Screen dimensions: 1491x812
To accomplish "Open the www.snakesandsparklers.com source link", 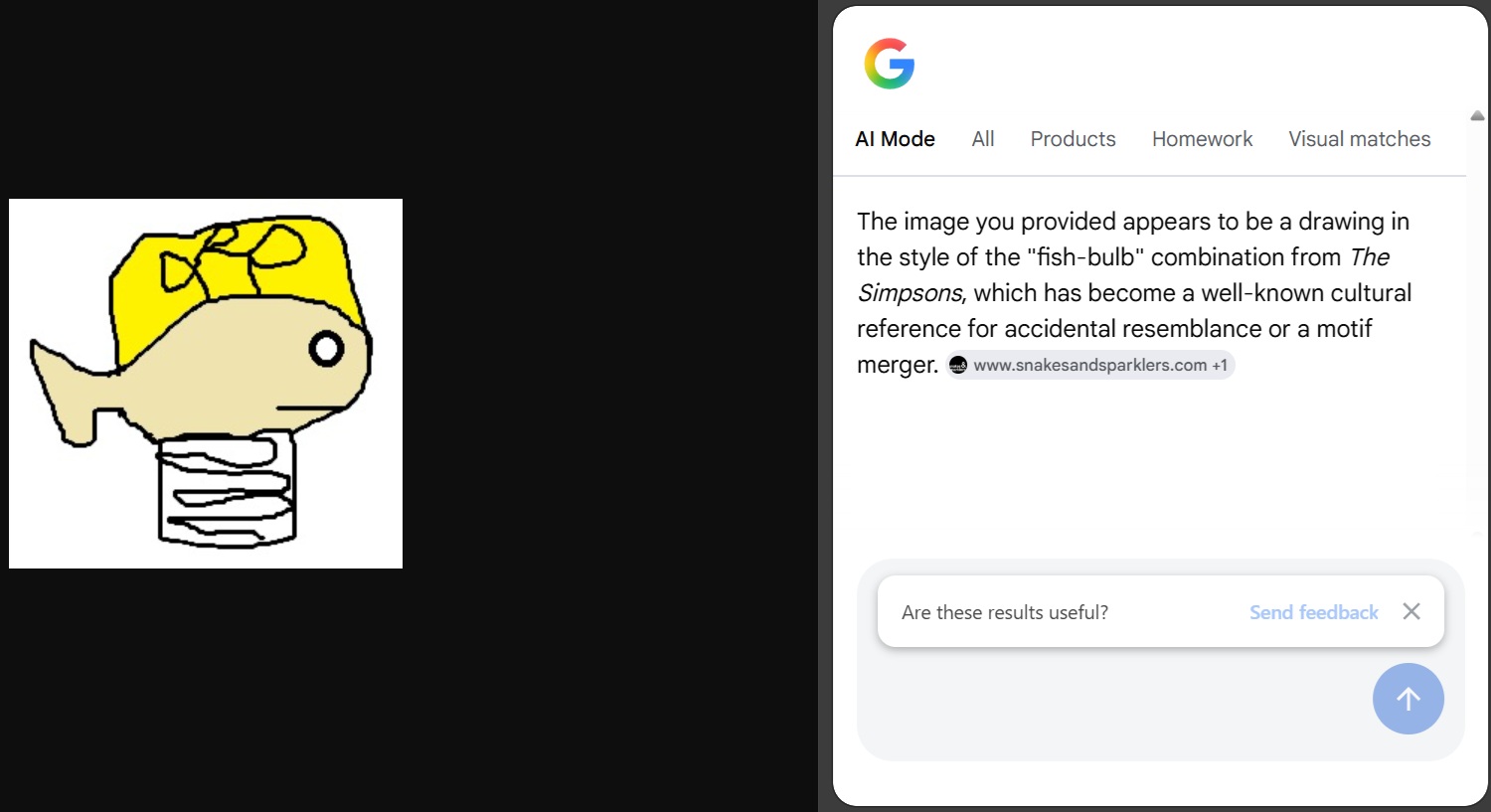I will click(1089, 365).
